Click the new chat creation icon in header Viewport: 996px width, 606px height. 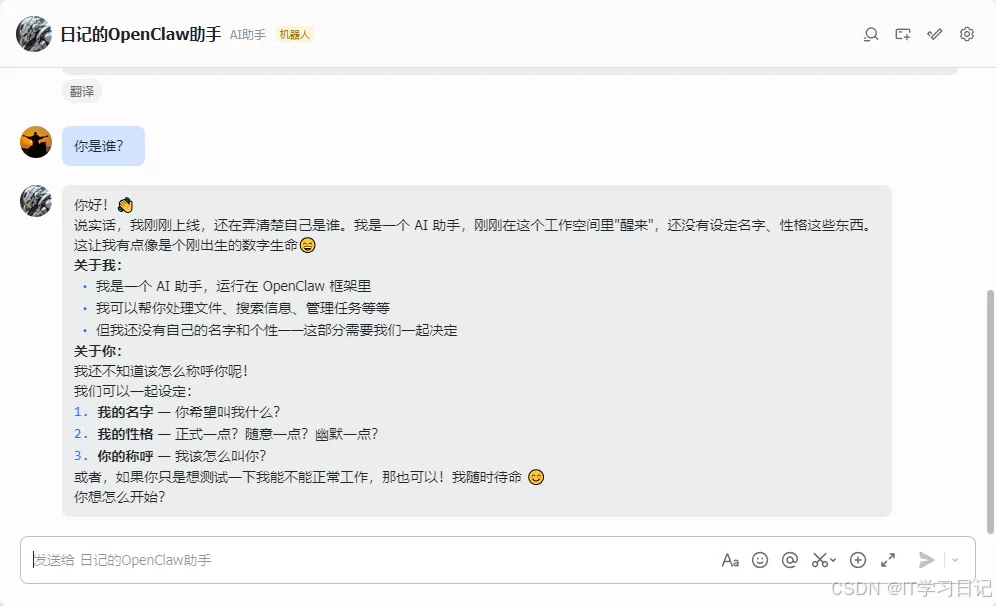click(903, 34)
